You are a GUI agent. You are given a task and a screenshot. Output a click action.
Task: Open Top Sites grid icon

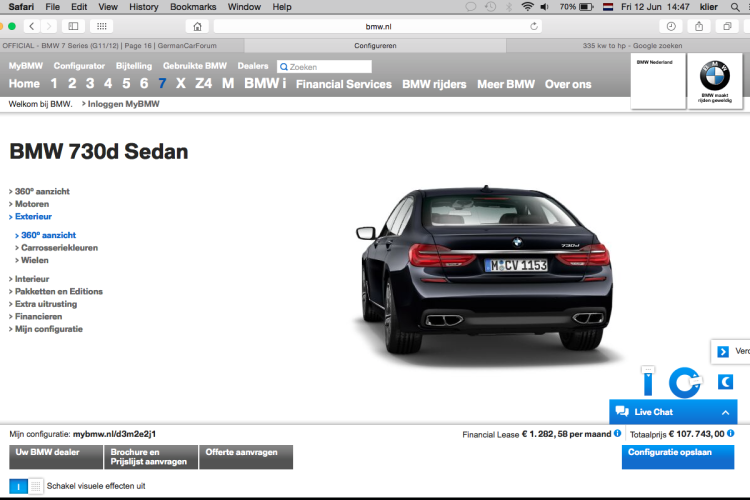click(101, 26)
